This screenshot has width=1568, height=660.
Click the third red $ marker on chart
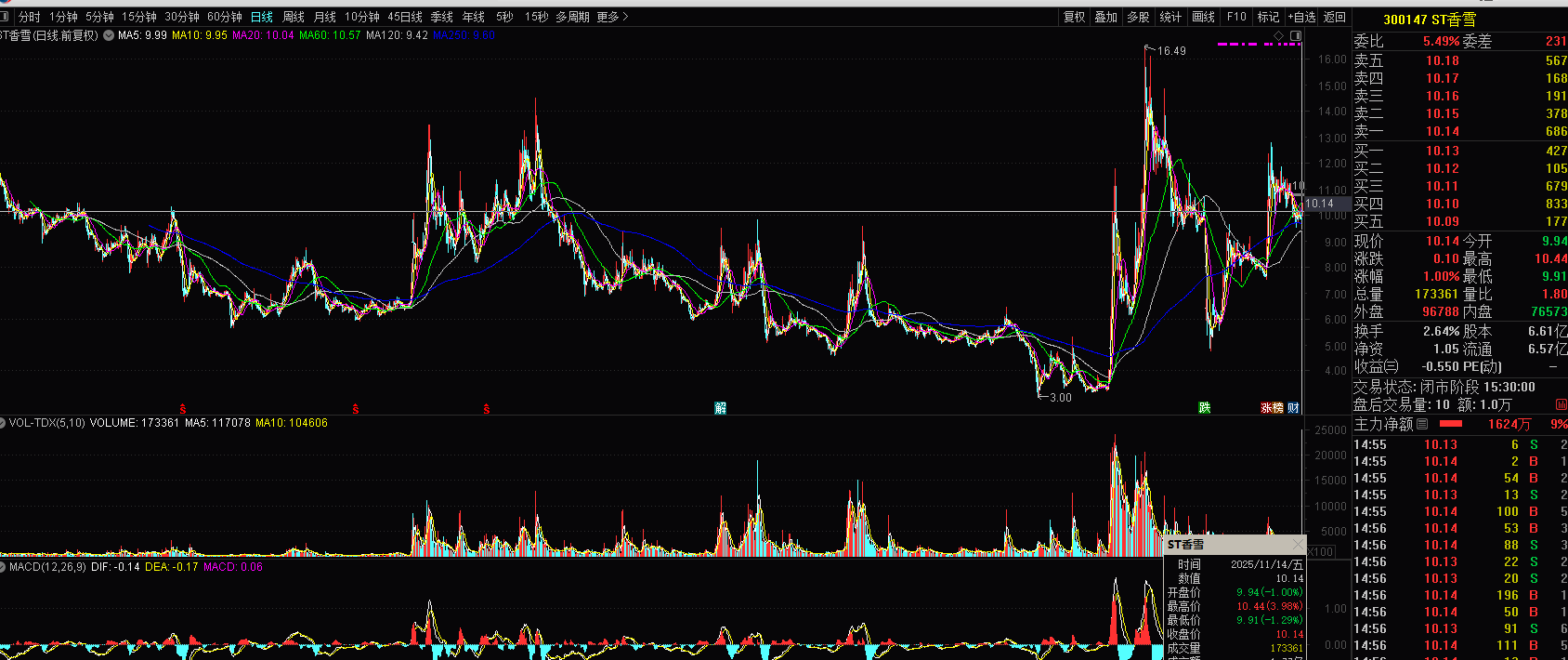[x=487, y=409]
